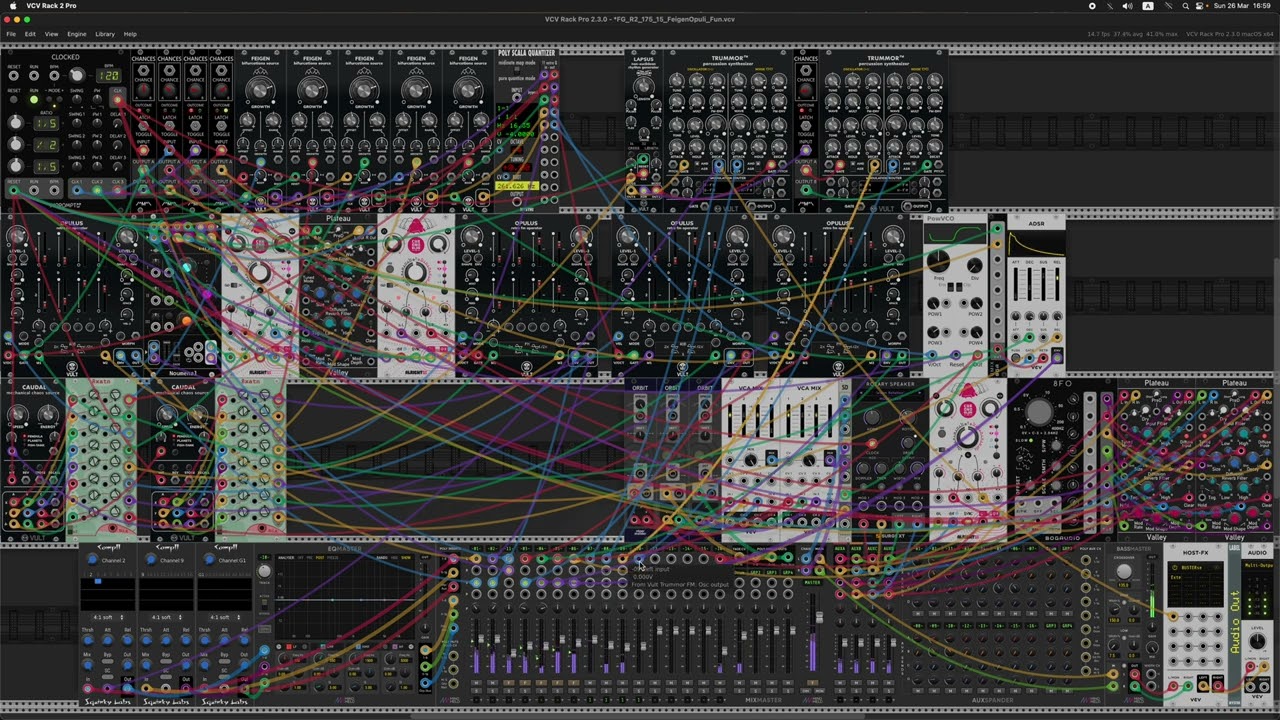Open the Help menu

(130, 34)
